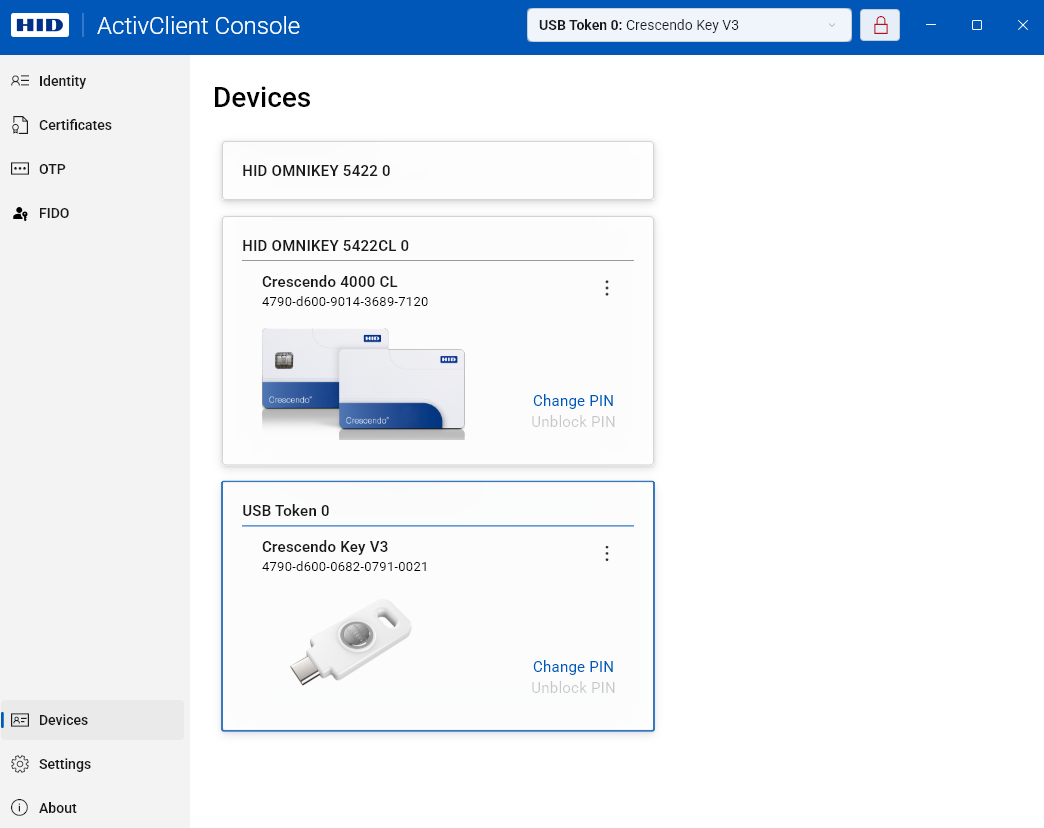The width and height of the screenshot is (1044, 828).
Task: Select the Certificates icon in sidebar
Action: 20,125
